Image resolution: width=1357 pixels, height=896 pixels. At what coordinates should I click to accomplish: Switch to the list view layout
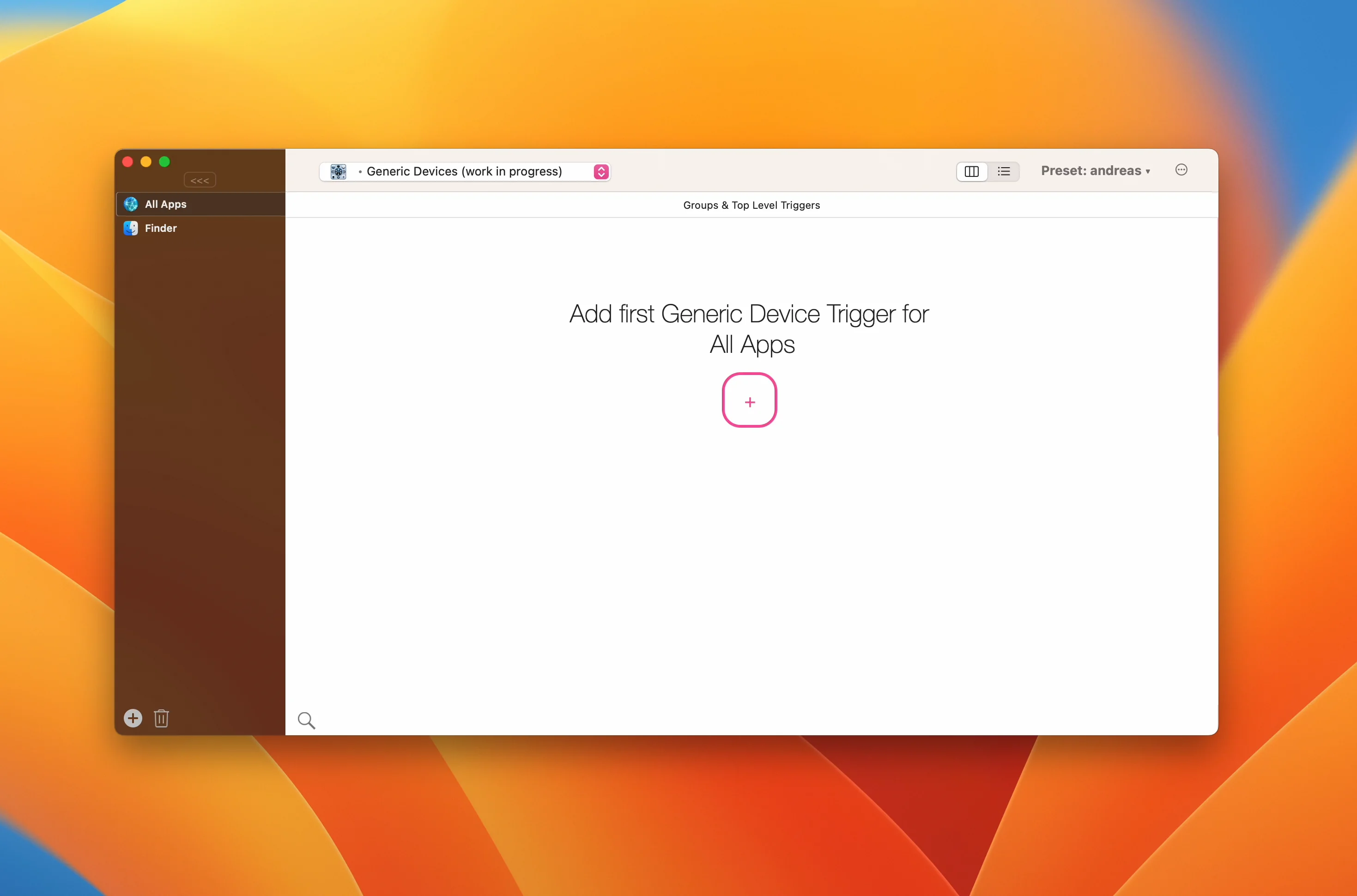pos(1004,171)
